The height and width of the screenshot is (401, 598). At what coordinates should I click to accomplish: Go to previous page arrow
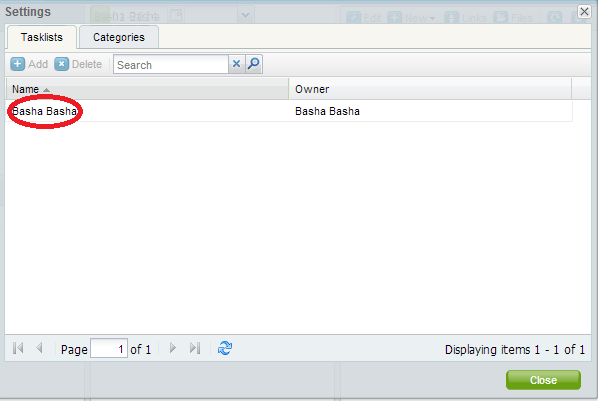[x=39, y=348]
